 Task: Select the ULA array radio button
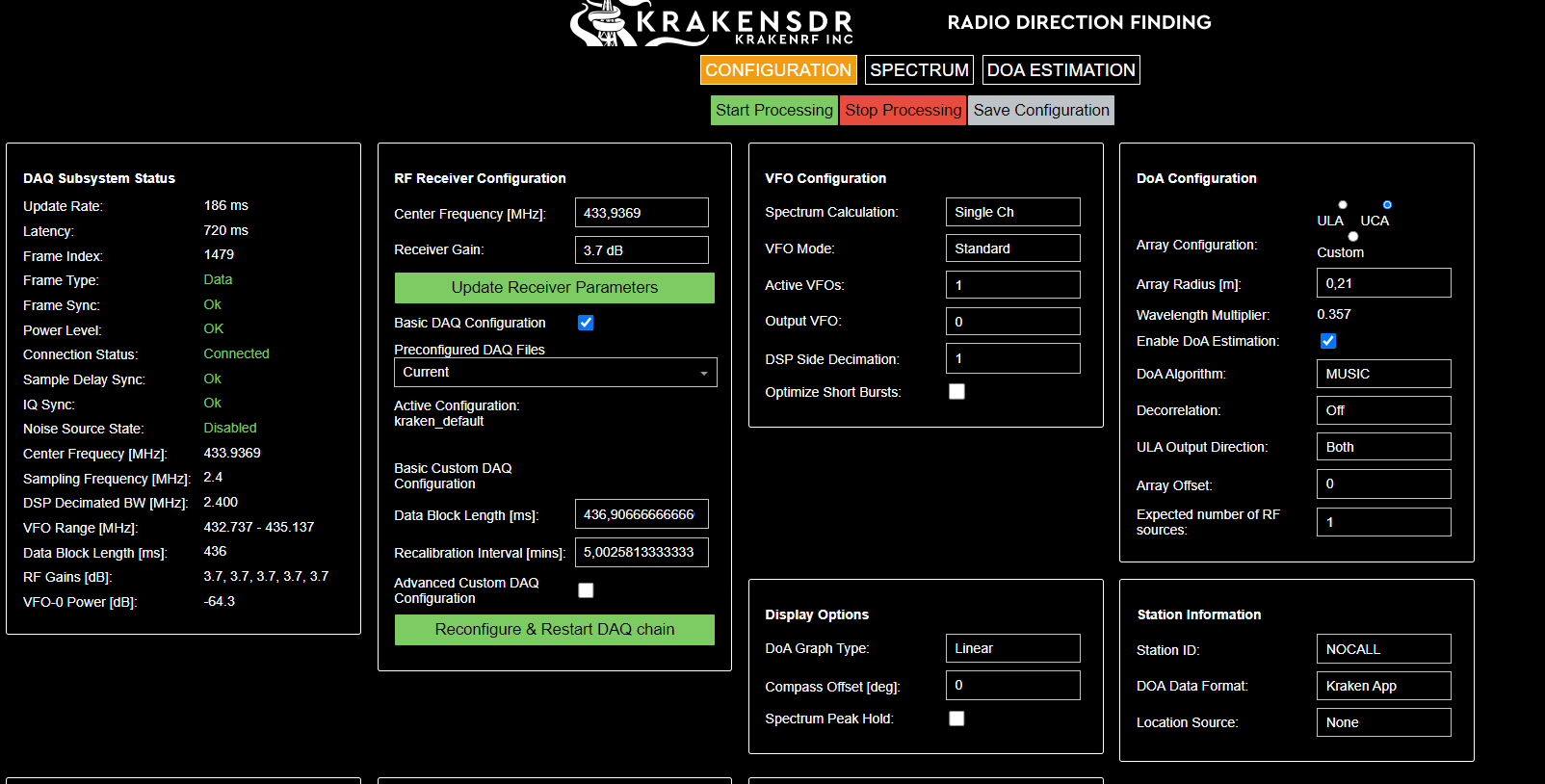(1343, 205)
